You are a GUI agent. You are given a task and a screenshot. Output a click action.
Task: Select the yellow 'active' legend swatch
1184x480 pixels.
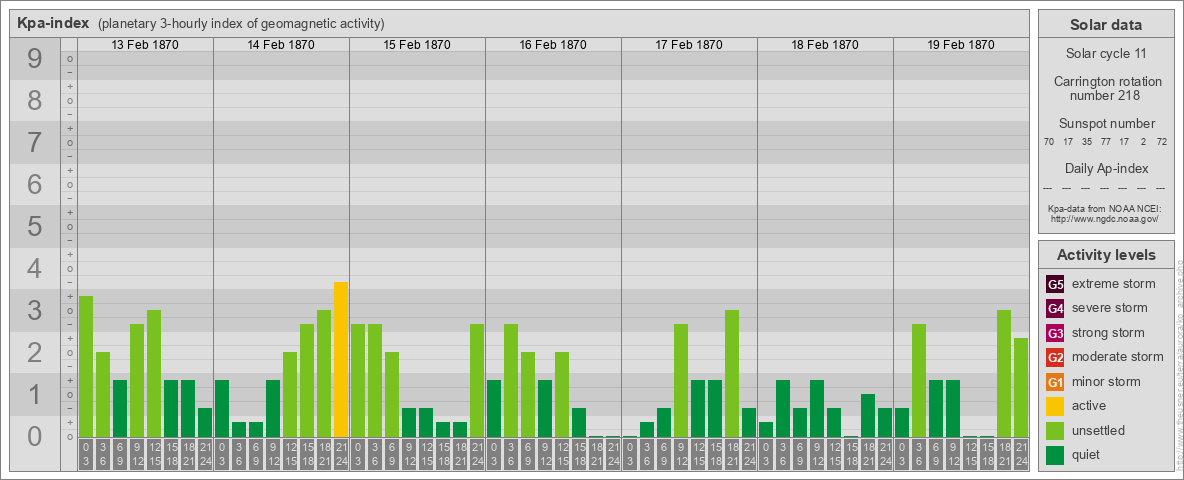(x=1055, y=406)
